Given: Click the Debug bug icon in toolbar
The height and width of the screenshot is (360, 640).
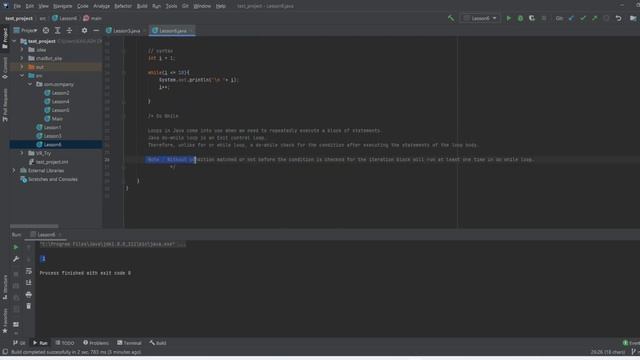Looking at the screenshot, I should [520, 18].
